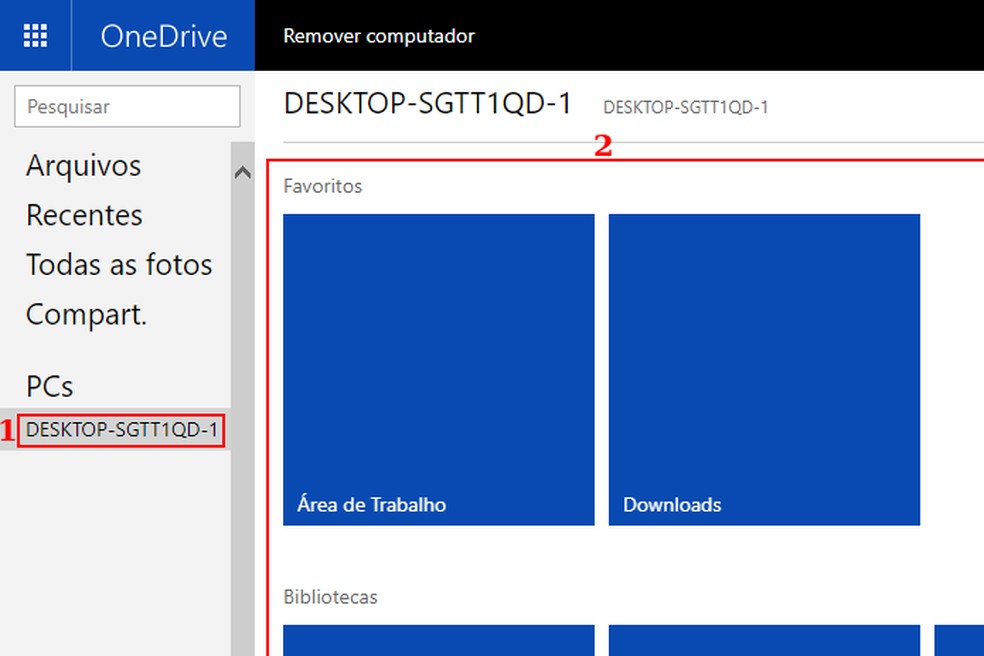Click the OneDrive logo
Screen dimensions: 984x656
162,35
